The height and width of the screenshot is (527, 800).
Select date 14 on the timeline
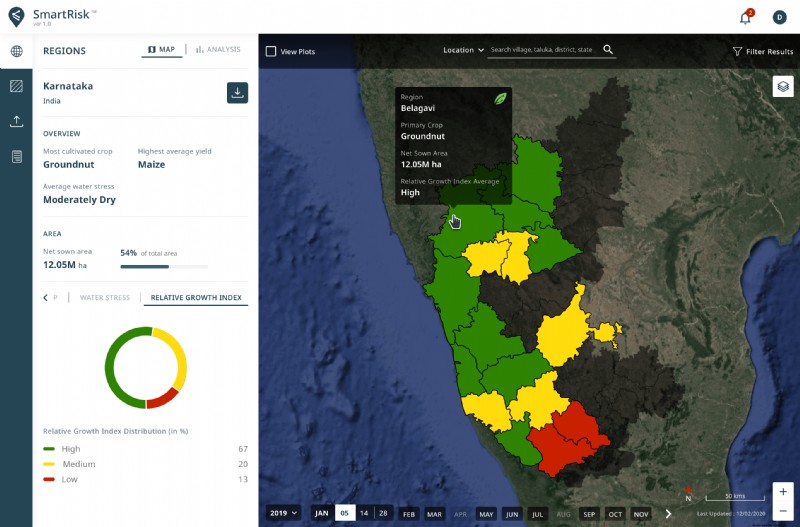364,513
